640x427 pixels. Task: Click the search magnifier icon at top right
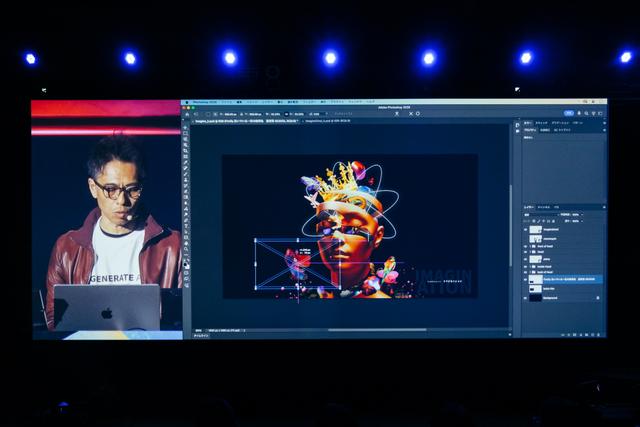587,113
